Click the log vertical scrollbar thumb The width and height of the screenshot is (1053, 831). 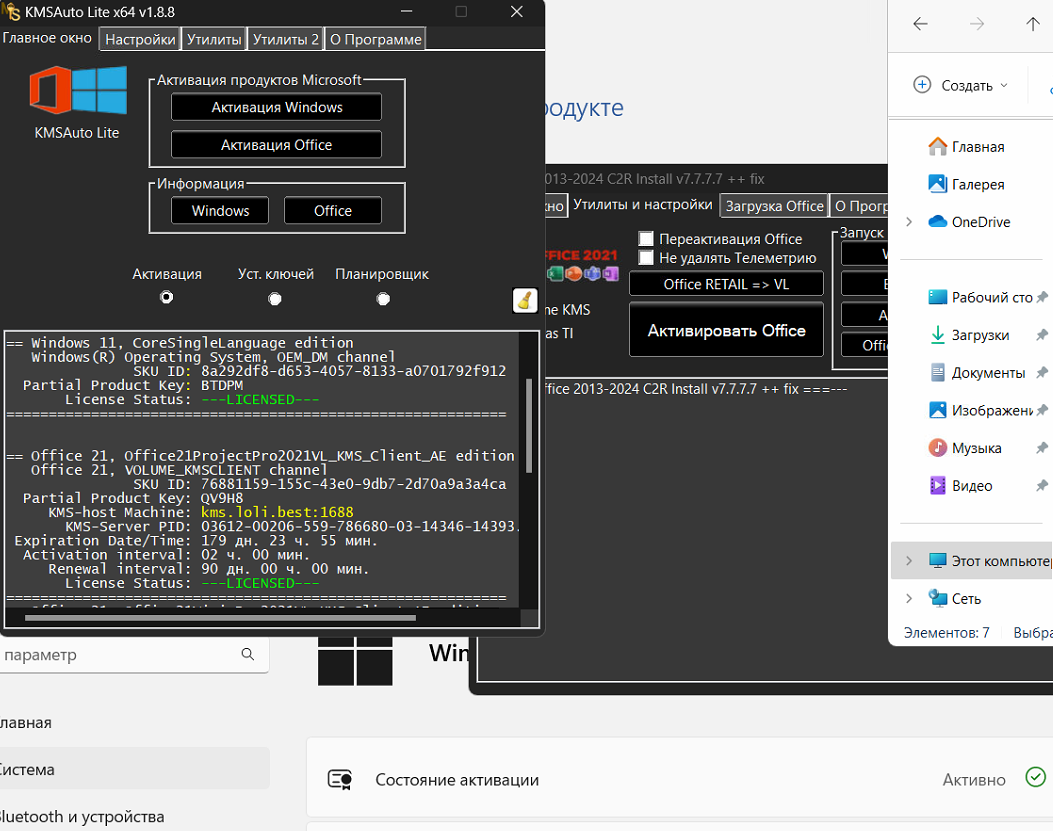click(529, 425)
